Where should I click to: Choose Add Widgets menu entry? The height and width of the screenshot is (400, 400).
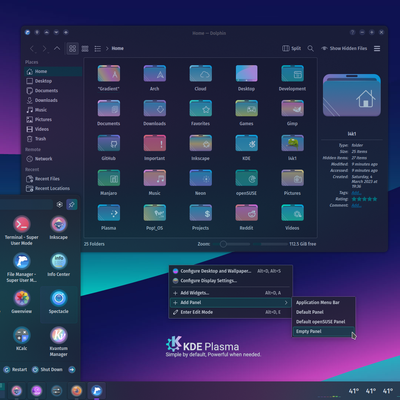click(231, 293)
